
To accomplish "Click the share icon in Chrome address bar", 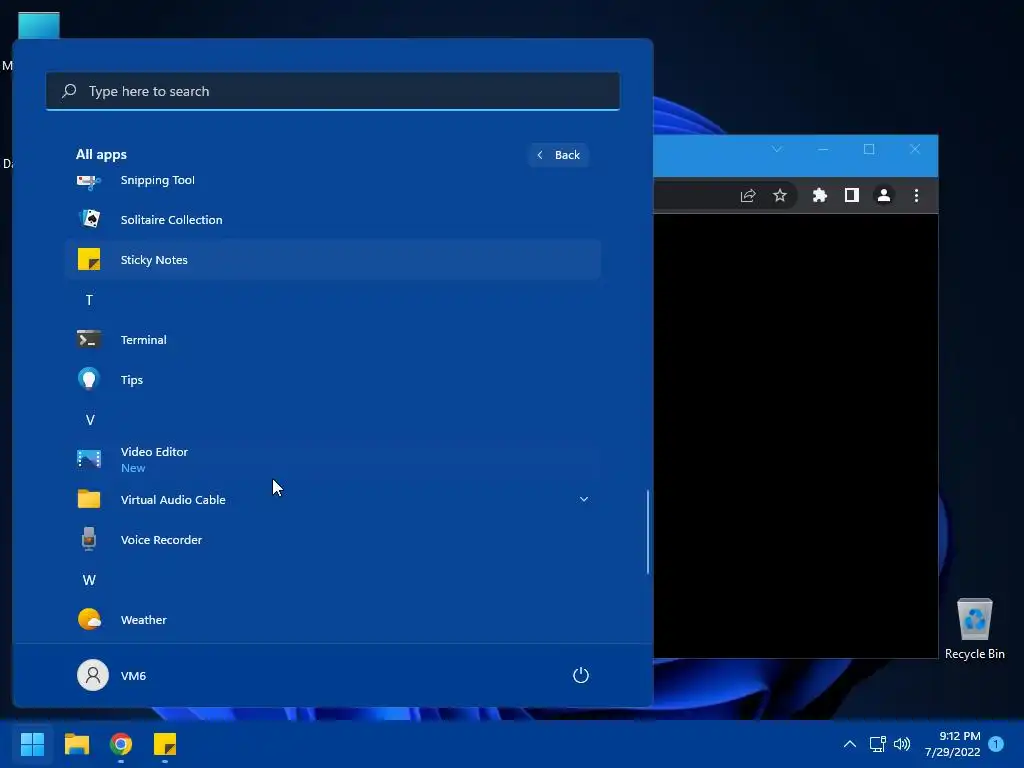I will coord(748,195).
